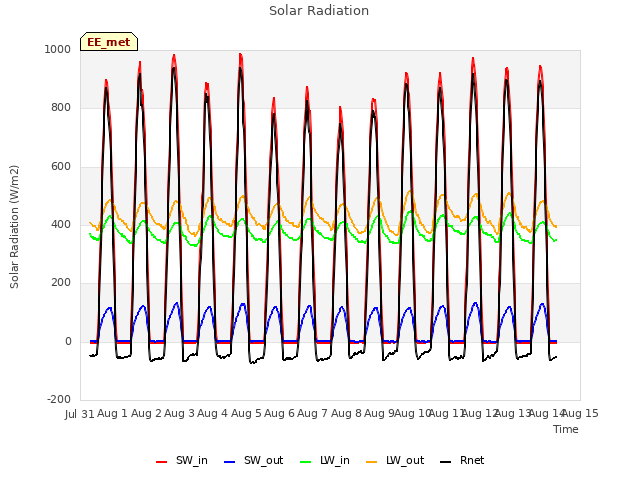640x480 pixels.
Task: Click the Aug 5 x-axis tick label
Action: pos(246,413)
